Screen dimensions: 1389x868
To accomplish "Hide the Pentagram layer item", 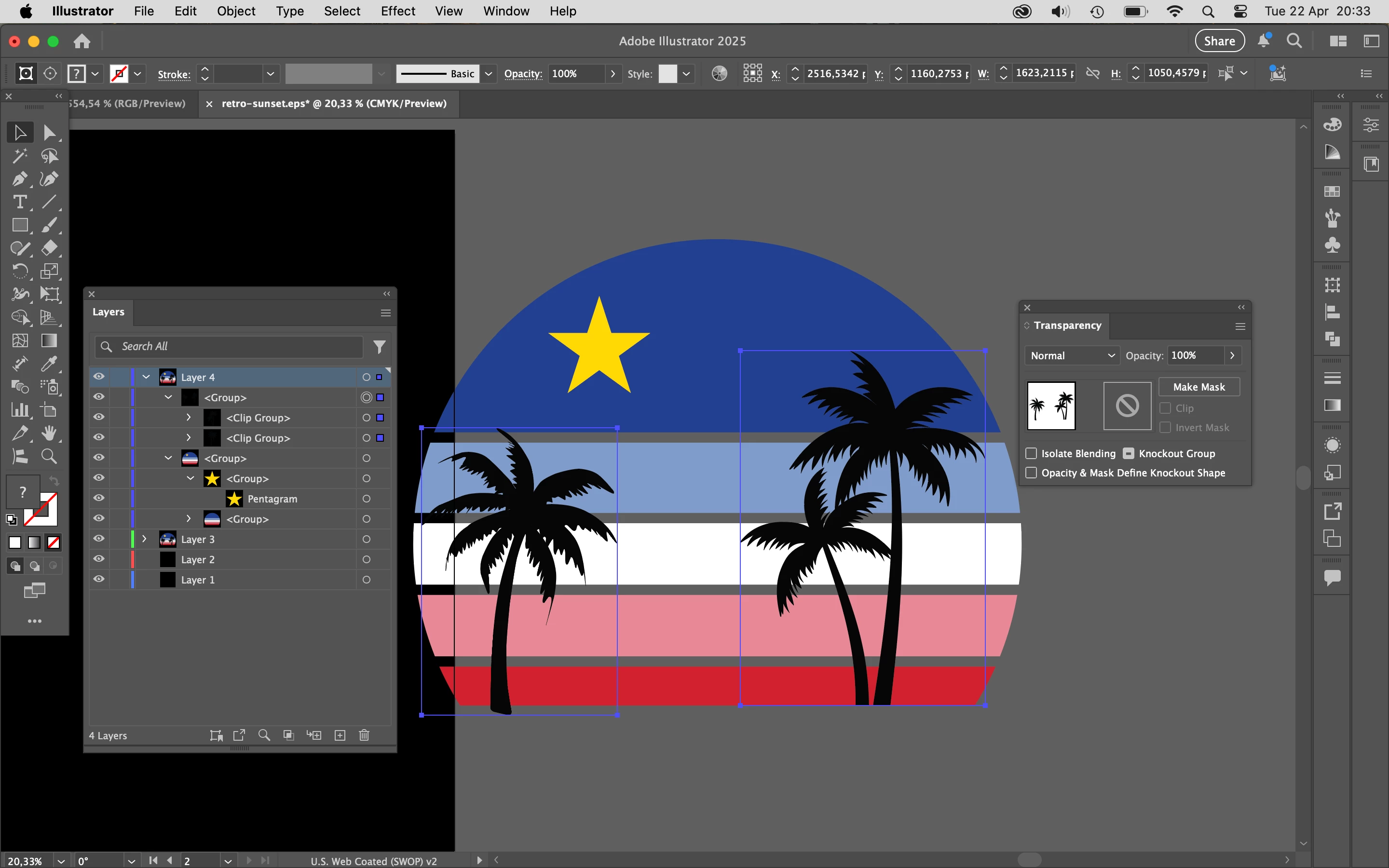I will pos(99,498).
